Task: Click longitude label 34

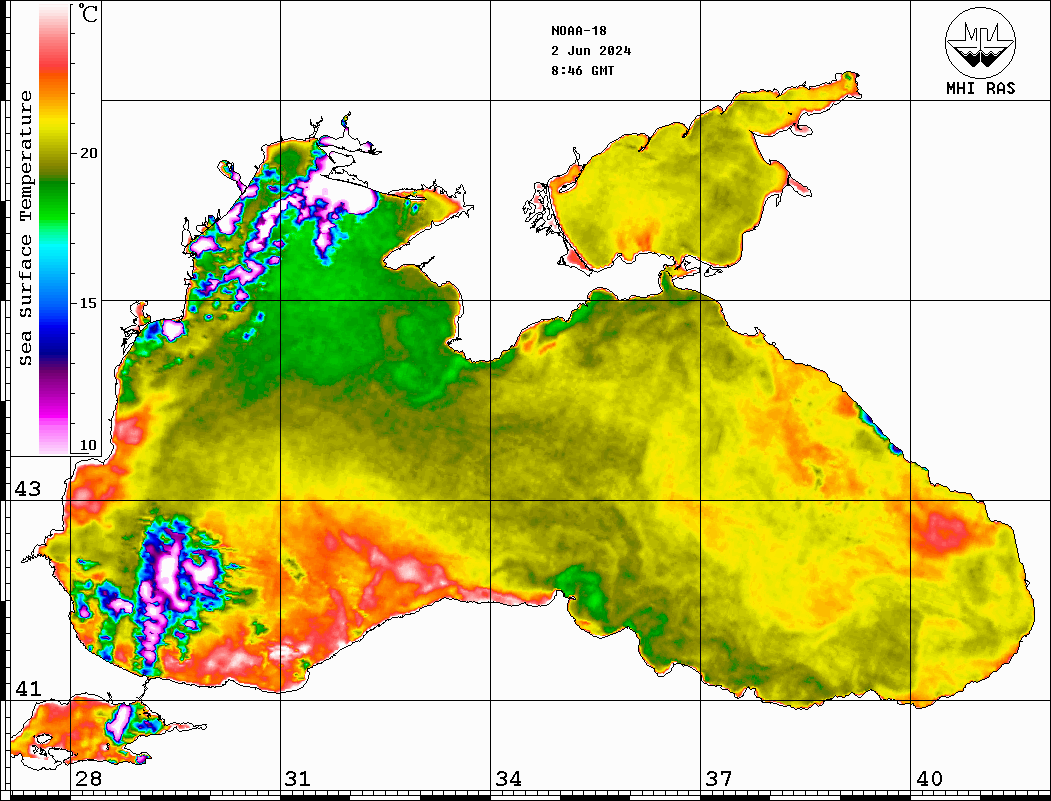Action: click(x=509, y=779)
